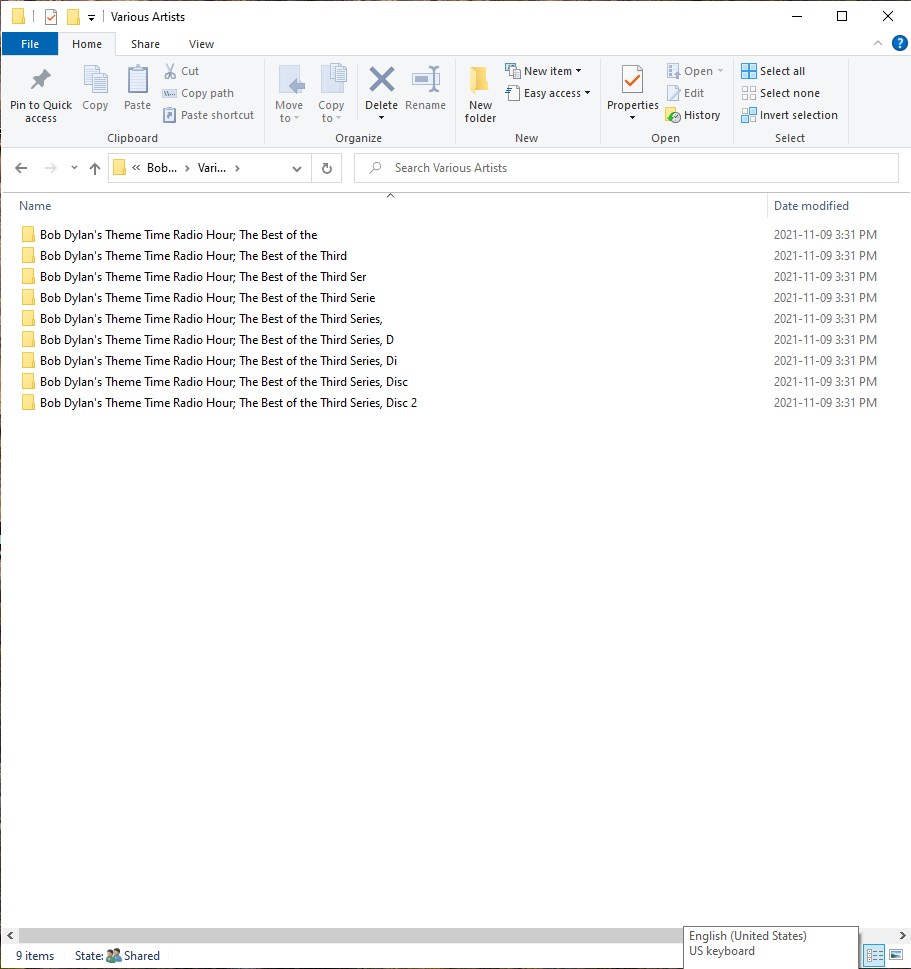Click Select all in the ribbon
The width and height of the screenshot is (911, 969).
(773, 71)
